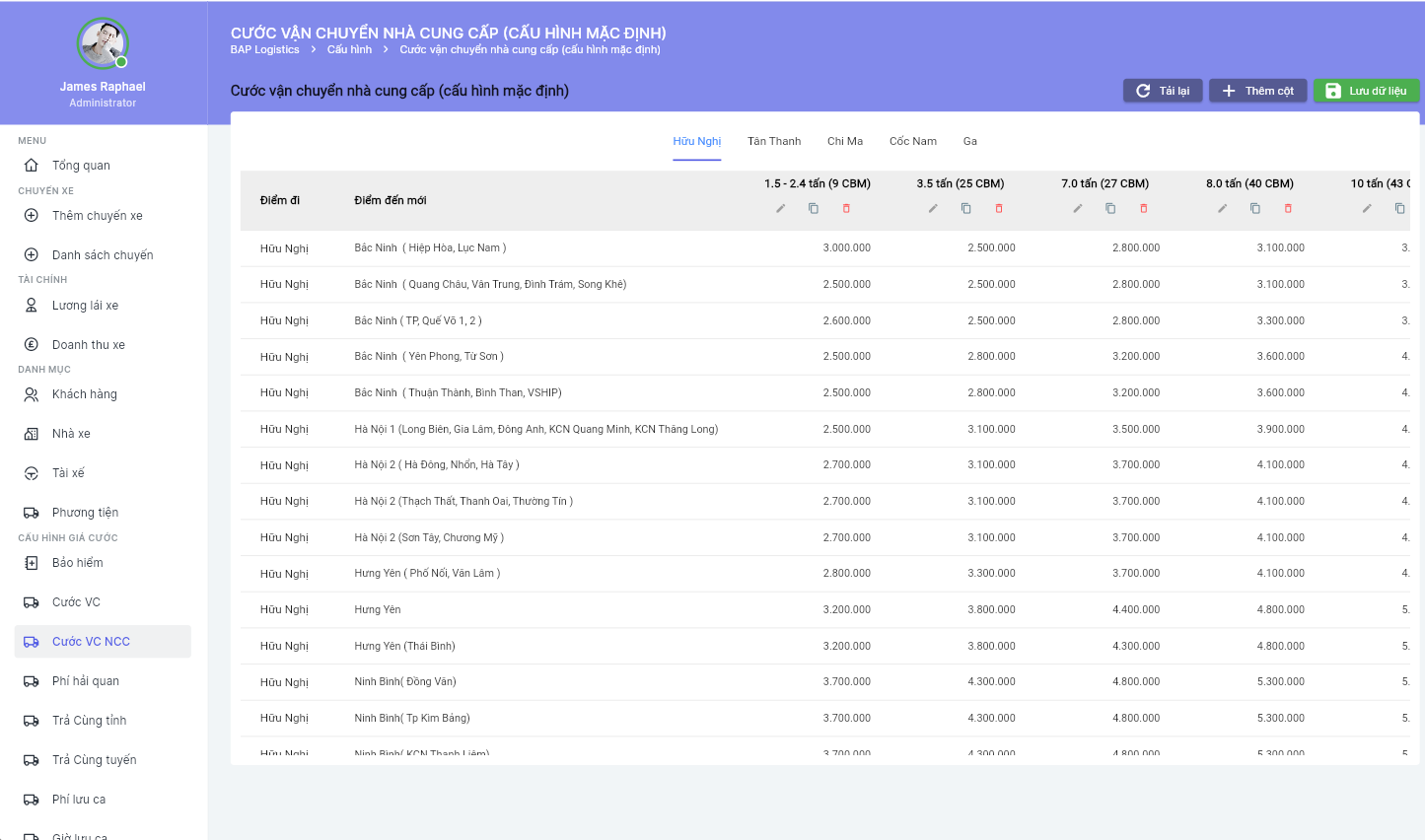Copy the 3.5 tấn (25 CBM) column
1425x840 pixels.
click(x=965, y=208)
